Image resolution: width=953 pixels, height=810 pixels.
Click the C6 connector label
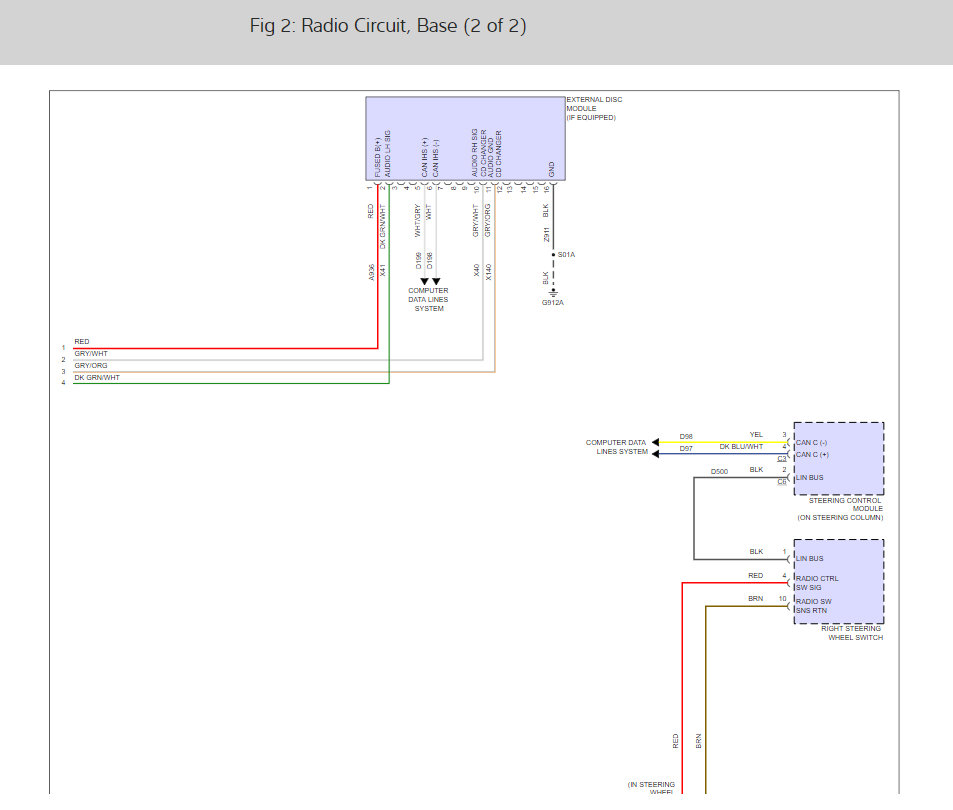point(782,482)
